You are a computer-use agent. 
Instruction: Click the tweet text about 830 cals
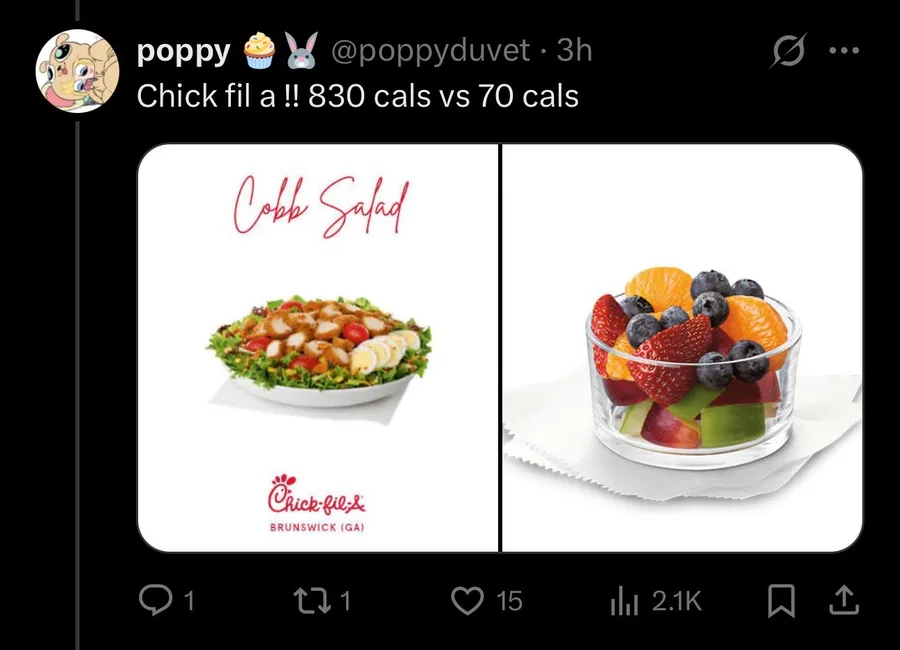pos(357,96)
